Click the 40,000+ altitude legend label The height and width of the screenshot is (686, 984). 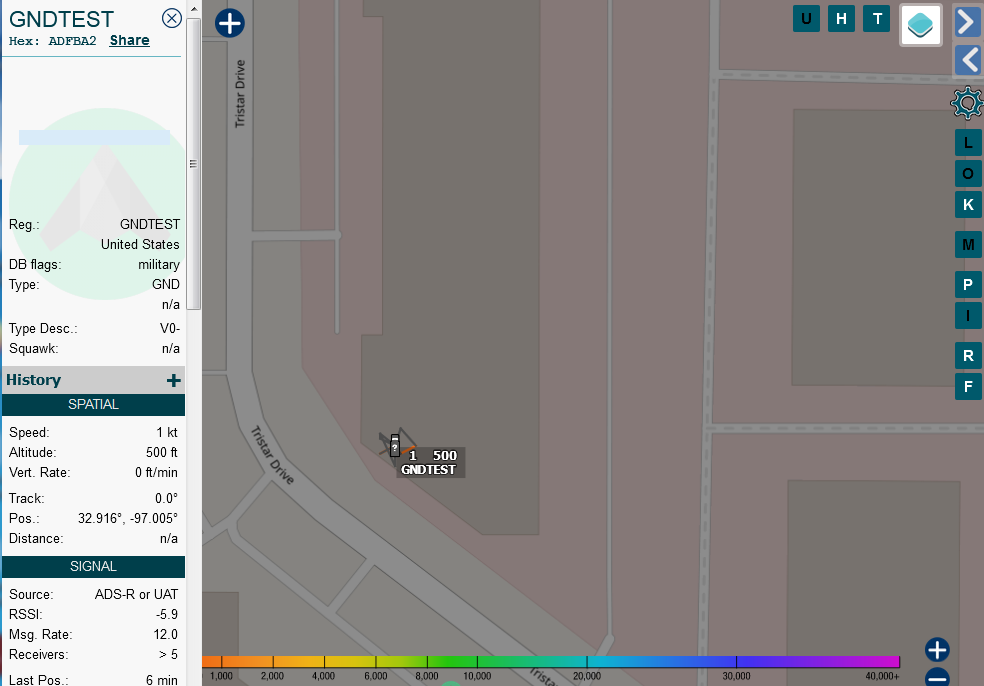point(882,676)
